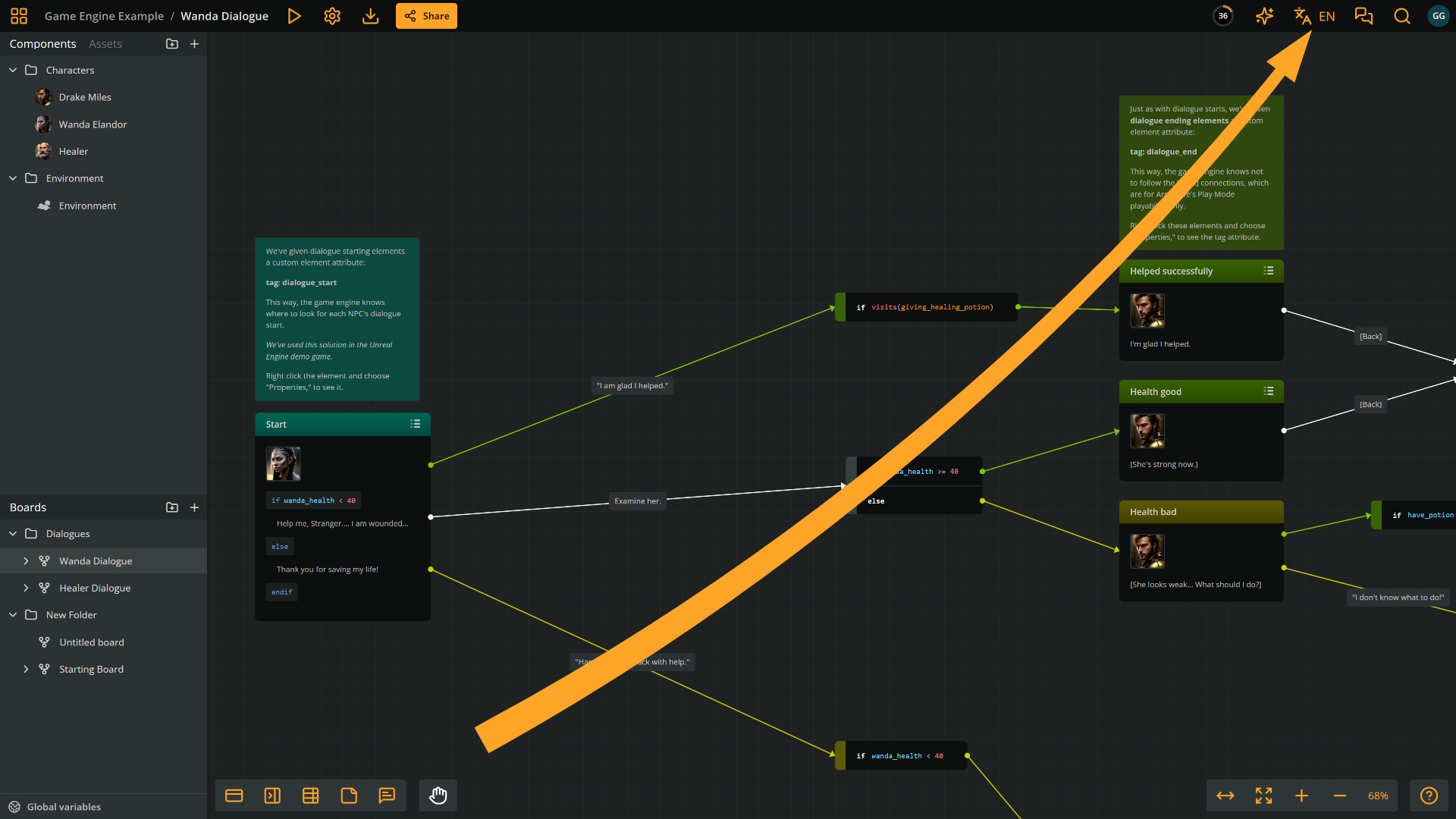
Task: Select Wanda Elandor character
Action: click(x=93, y=124)
